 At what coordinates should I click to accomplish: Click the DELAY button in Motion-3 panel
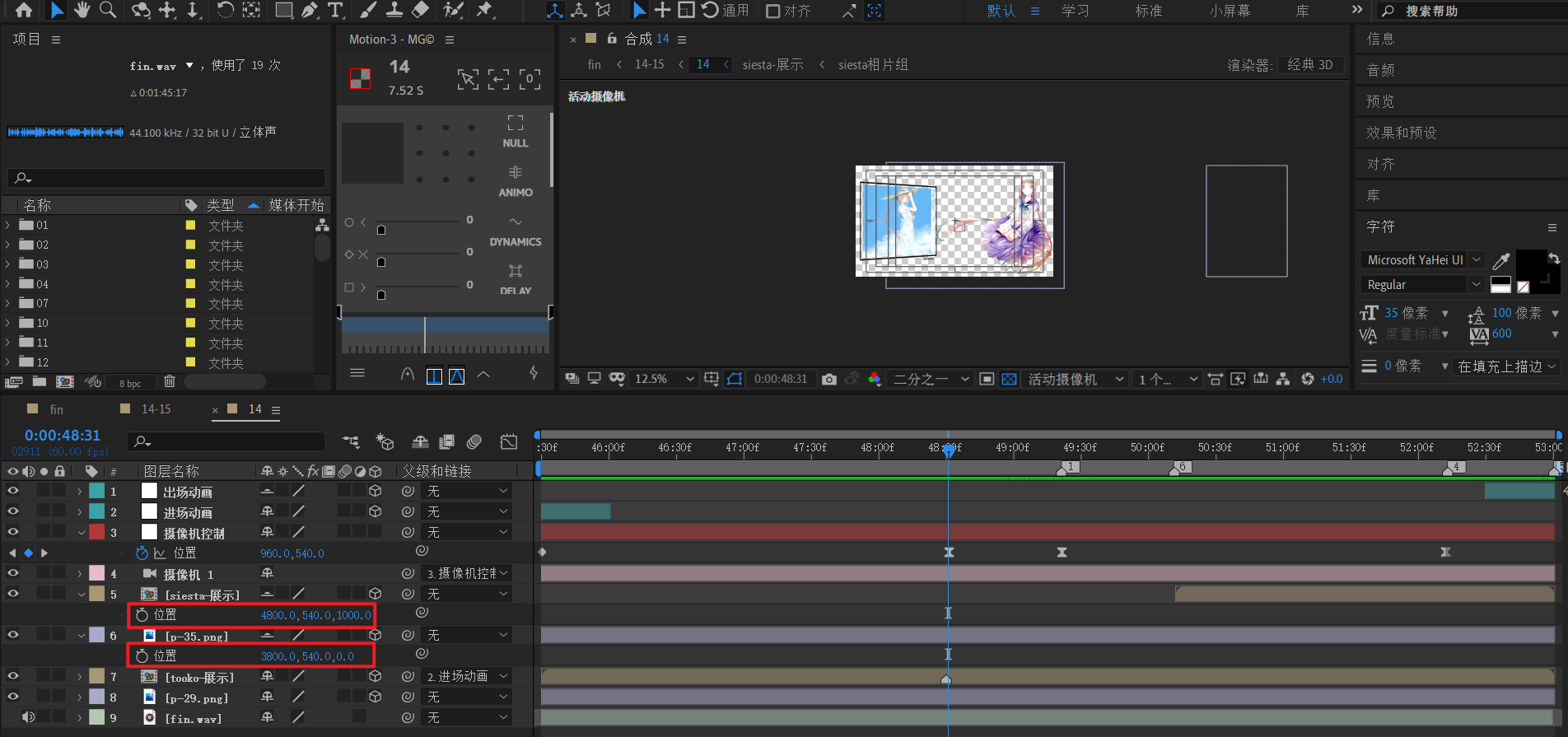coord(516,279)
